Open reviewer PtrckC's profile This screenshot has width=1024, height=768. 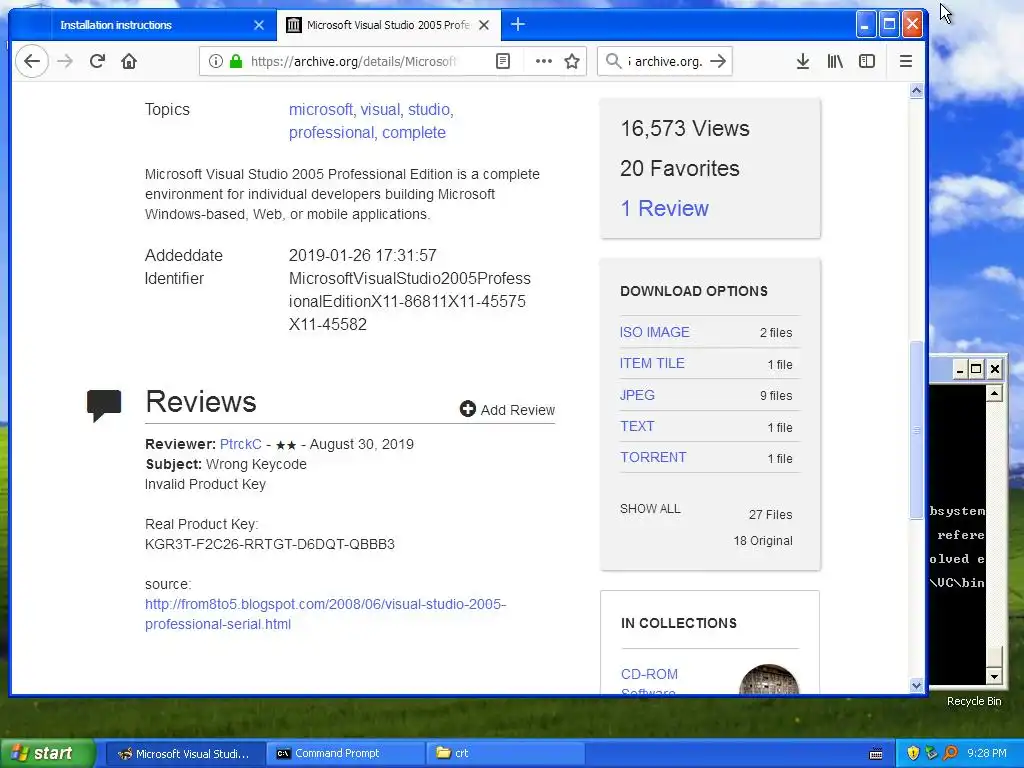[x=240, y=444]
